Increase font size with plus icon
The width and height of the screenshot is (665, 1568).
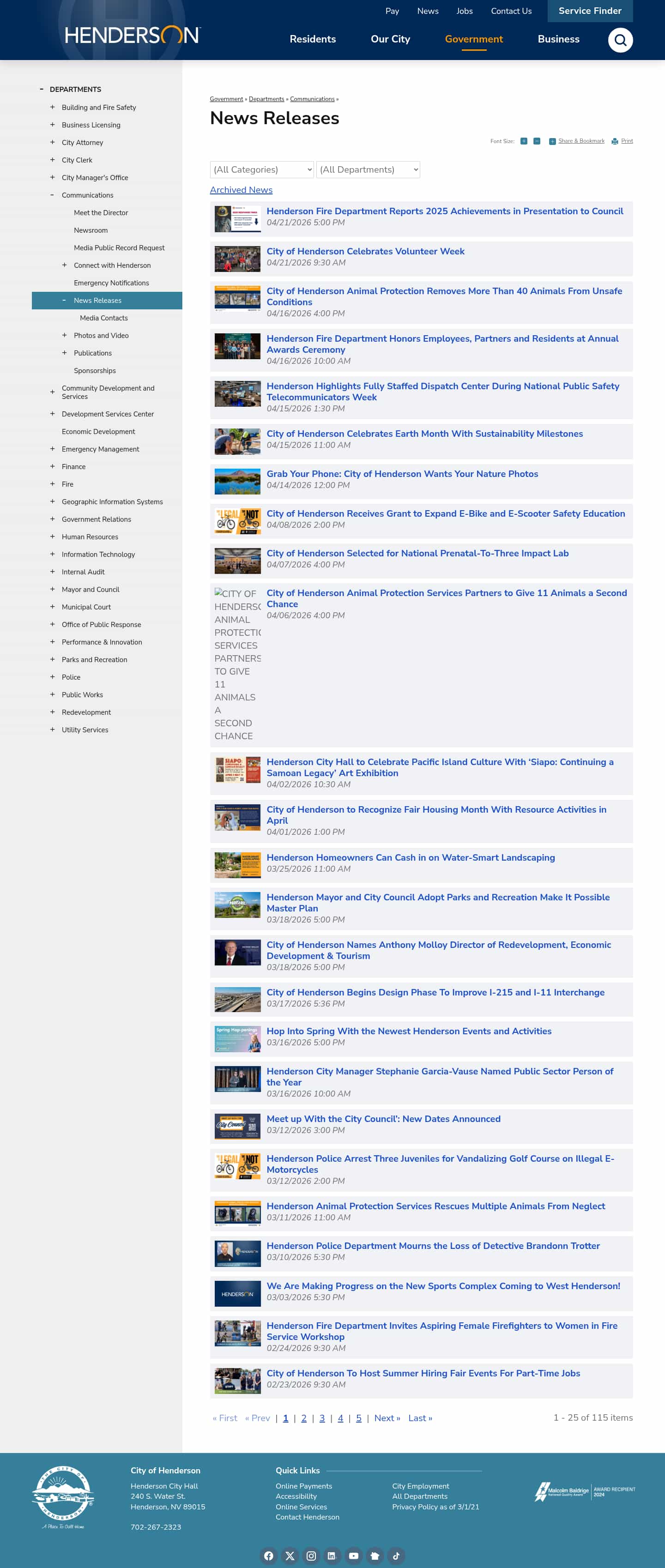[x=523, y=141]
